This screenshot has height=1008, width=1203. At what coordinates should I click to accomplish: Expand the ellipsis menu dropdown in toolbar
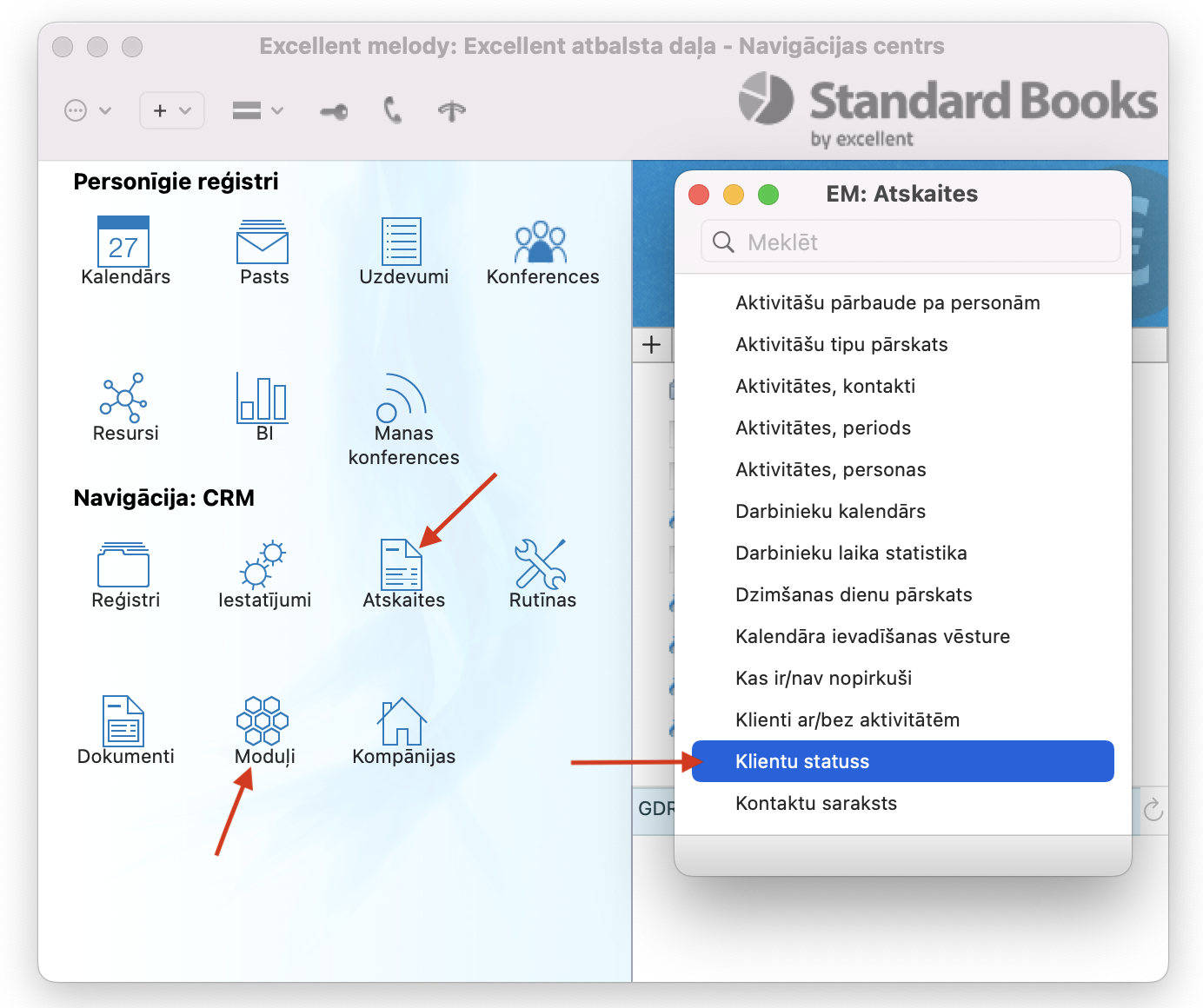(88, 110)
